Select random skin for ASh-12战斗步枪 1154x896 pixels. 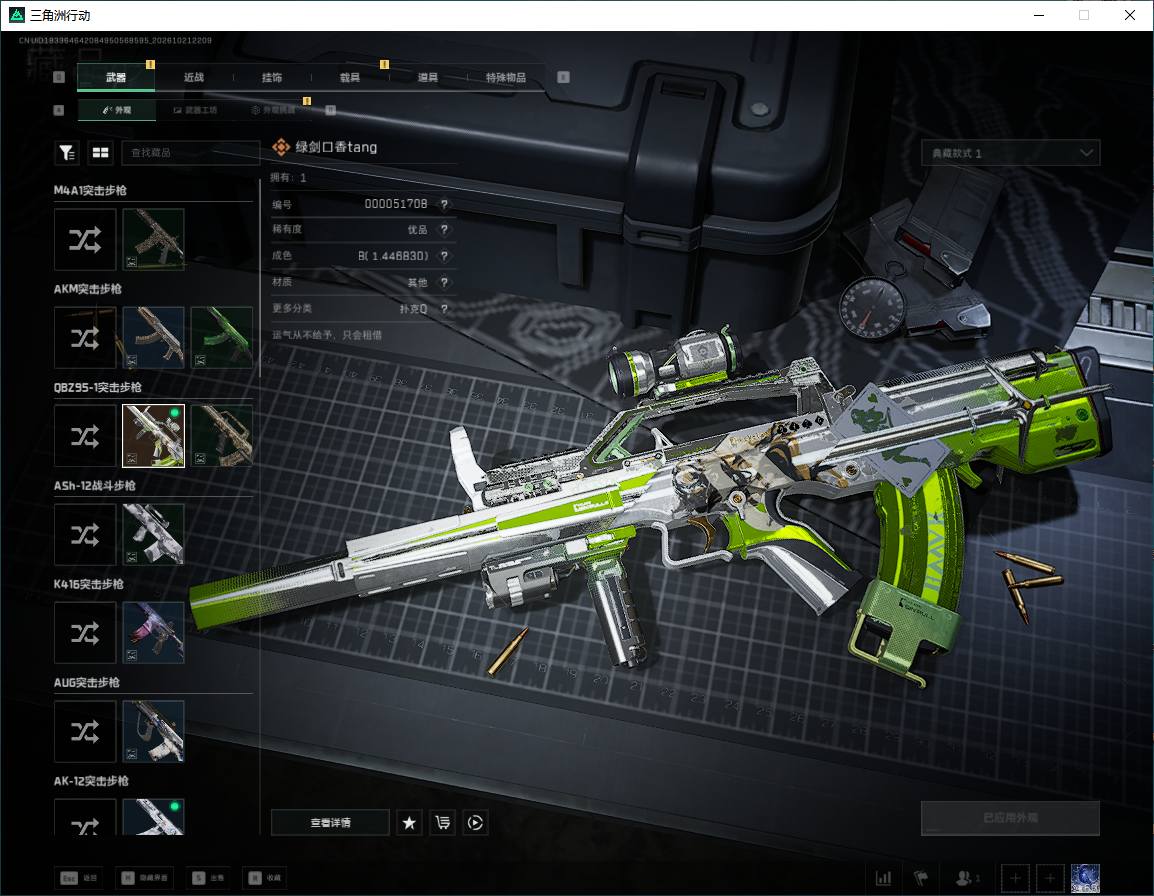tap(85, 535)
